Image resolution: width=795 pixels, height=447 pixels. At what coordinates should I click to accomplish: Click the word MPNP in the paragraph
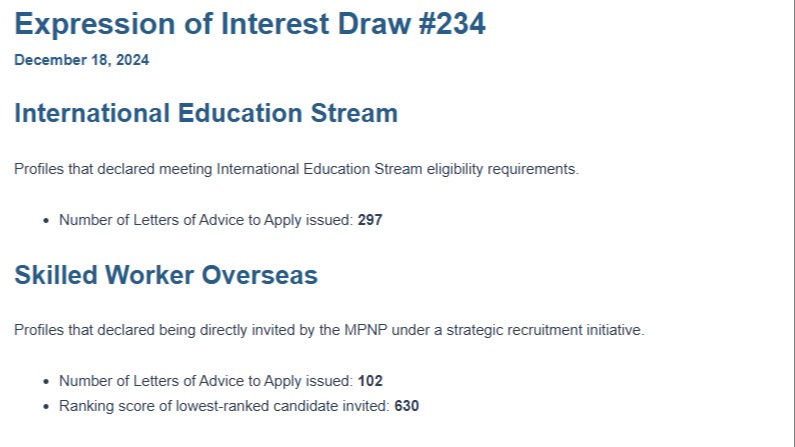[x=366, y=330]
